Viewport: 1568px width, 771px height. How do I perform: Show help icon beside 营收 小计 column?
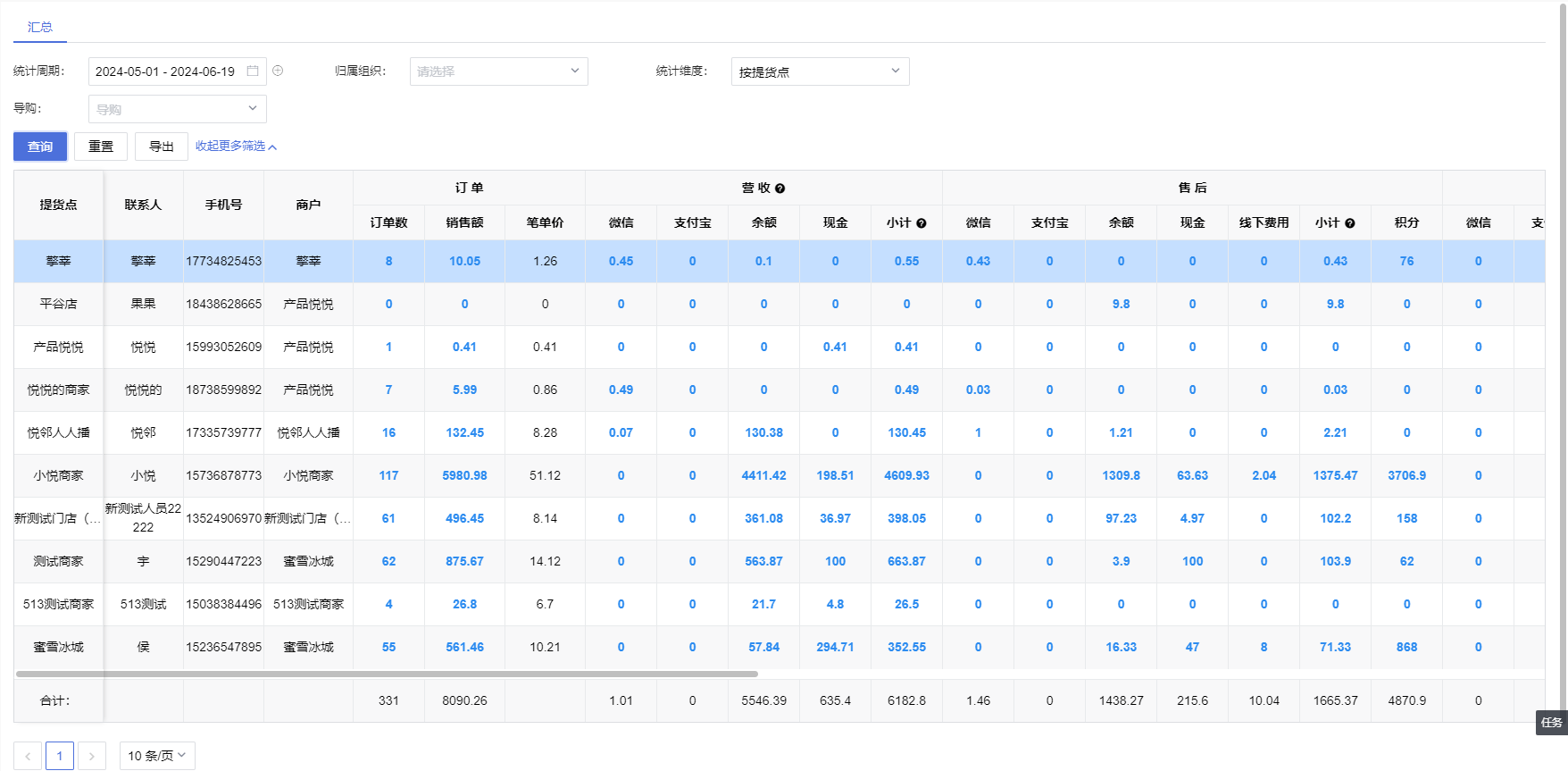click(x=922, y=223)
